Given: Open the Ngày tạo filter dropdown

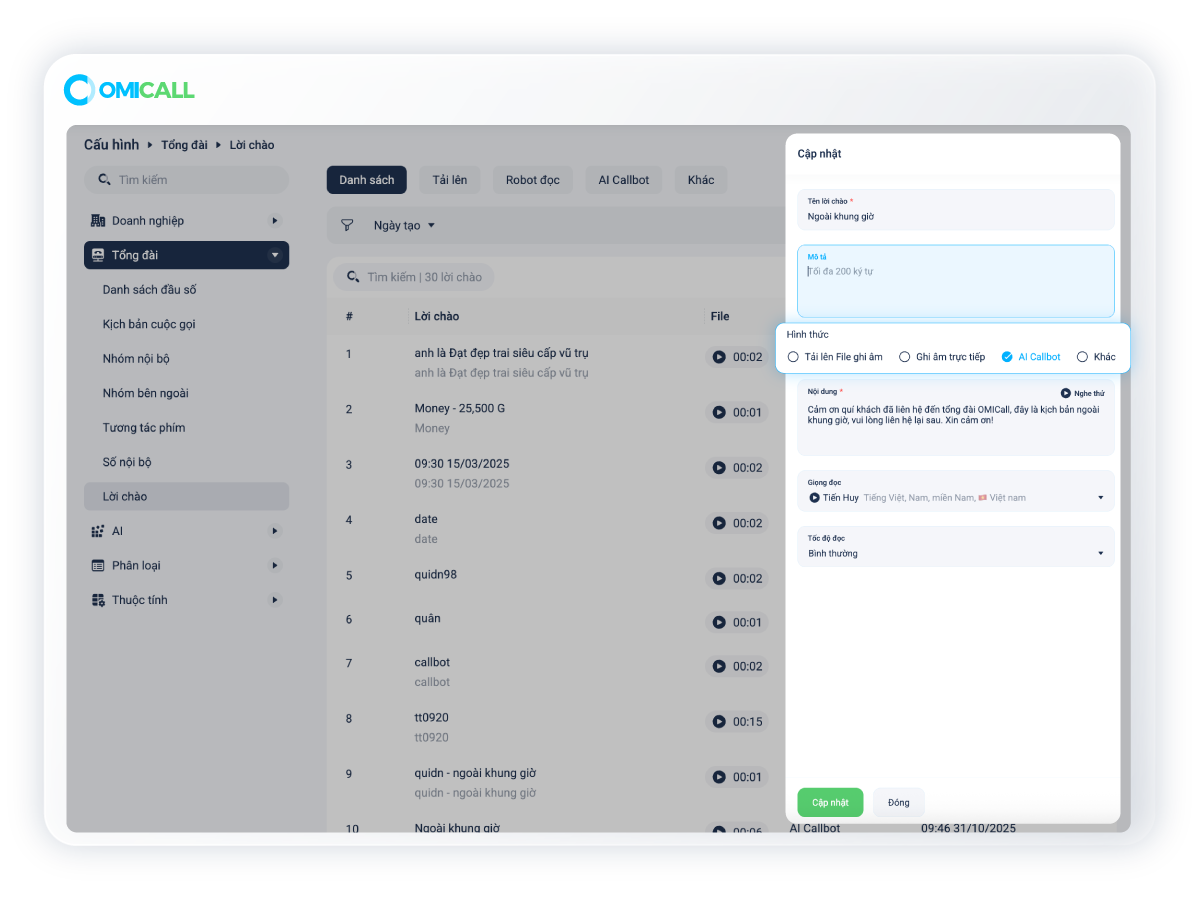Looking at the screenshot, I should click(x=404, y=225).
